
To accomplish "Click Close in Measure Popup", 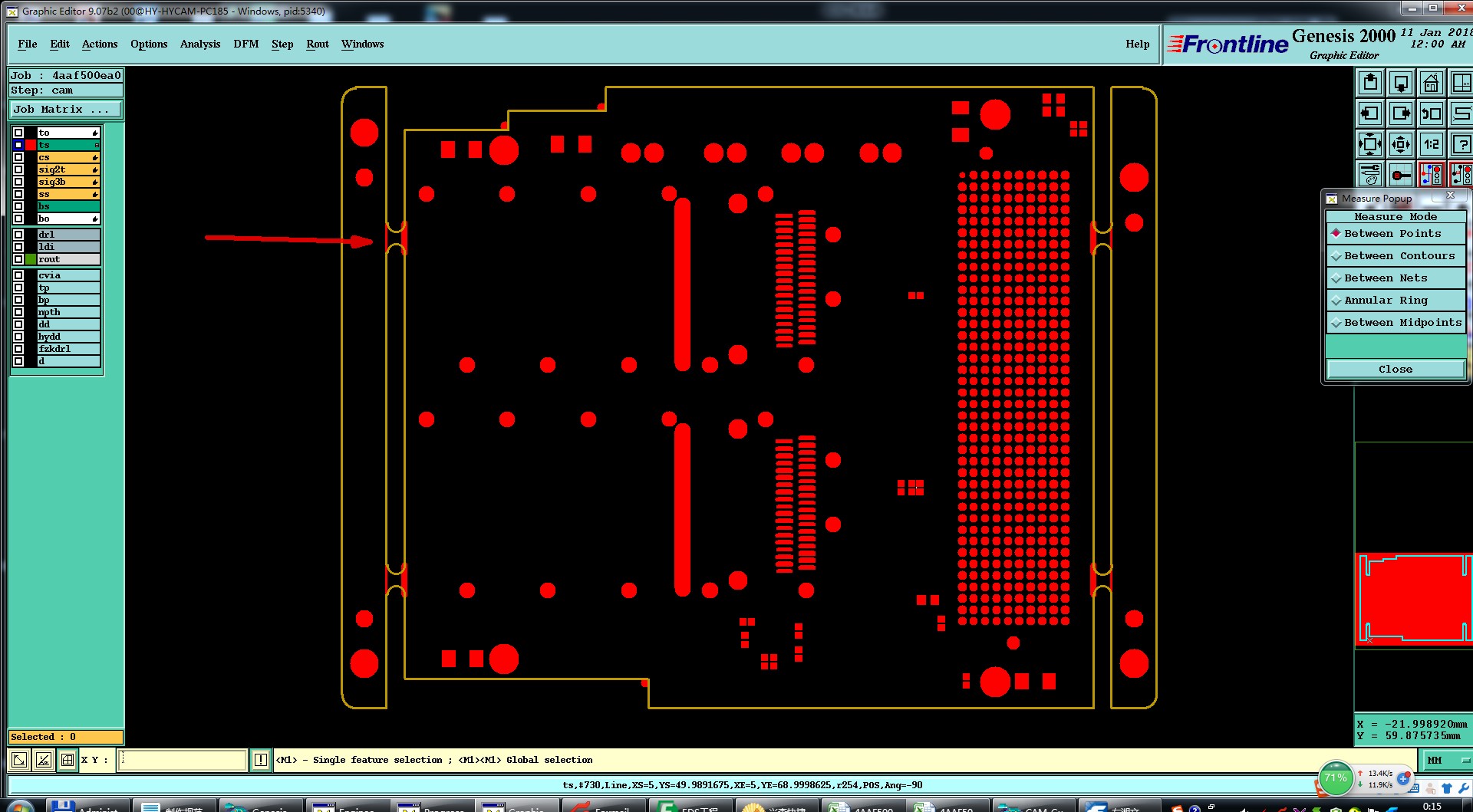I will [x=1396, y=370].
